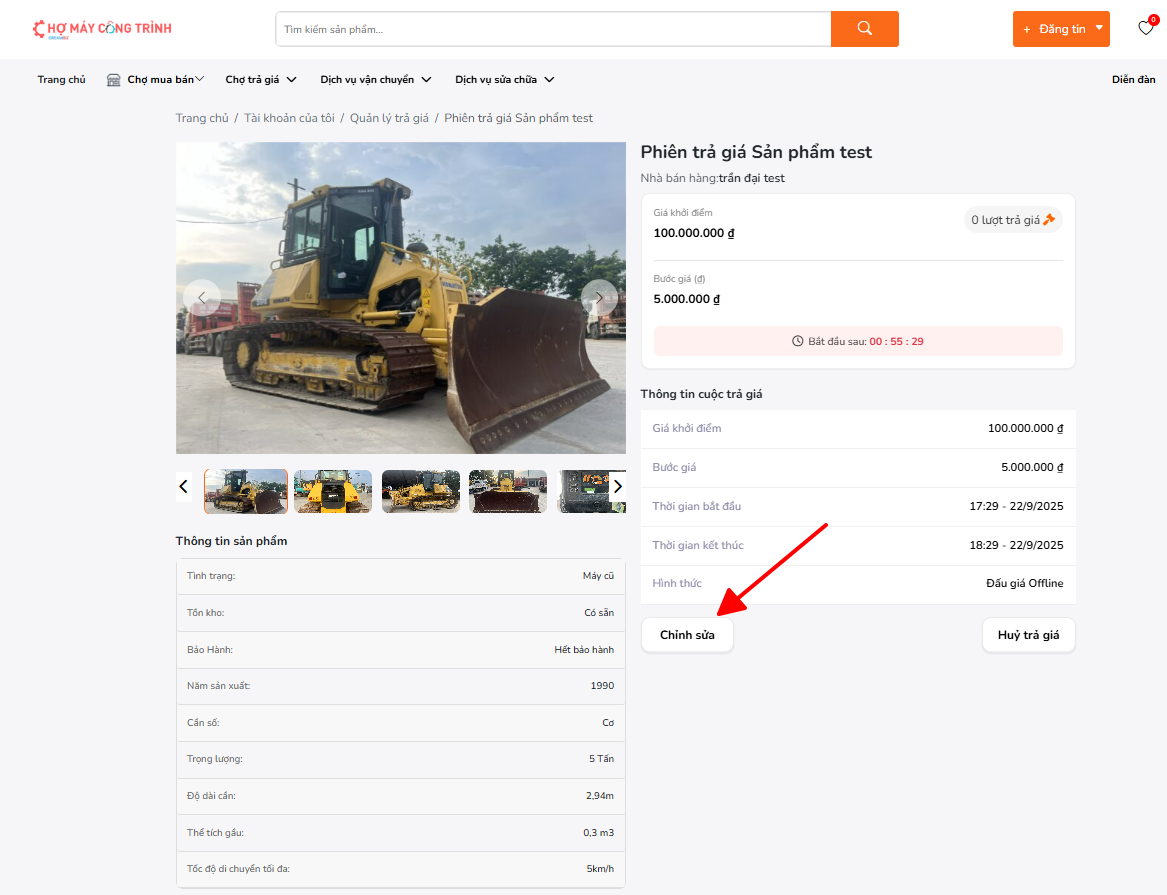Expand the Chợ trả giá menu
The image size is (1167, 895).
tap(259, 80)
